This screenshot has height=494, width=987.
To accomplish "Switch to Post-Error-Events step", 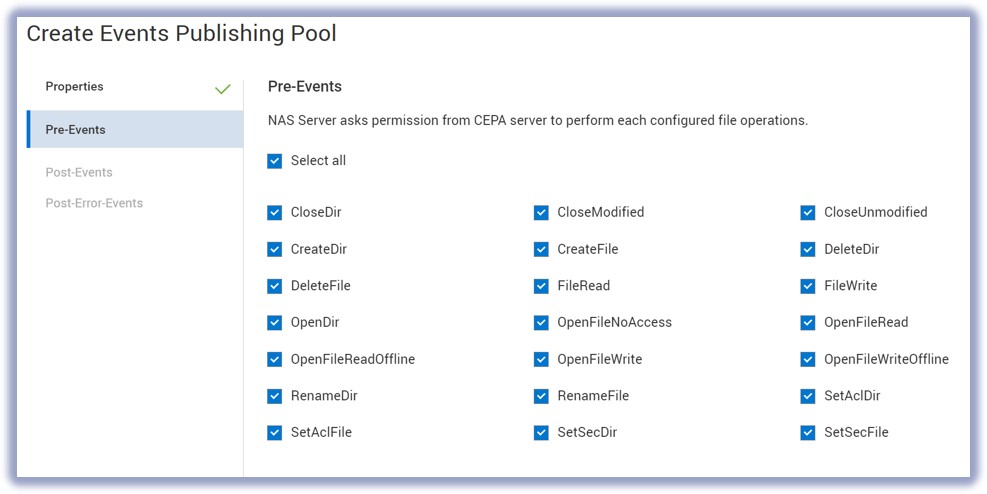I will [94, 203].
